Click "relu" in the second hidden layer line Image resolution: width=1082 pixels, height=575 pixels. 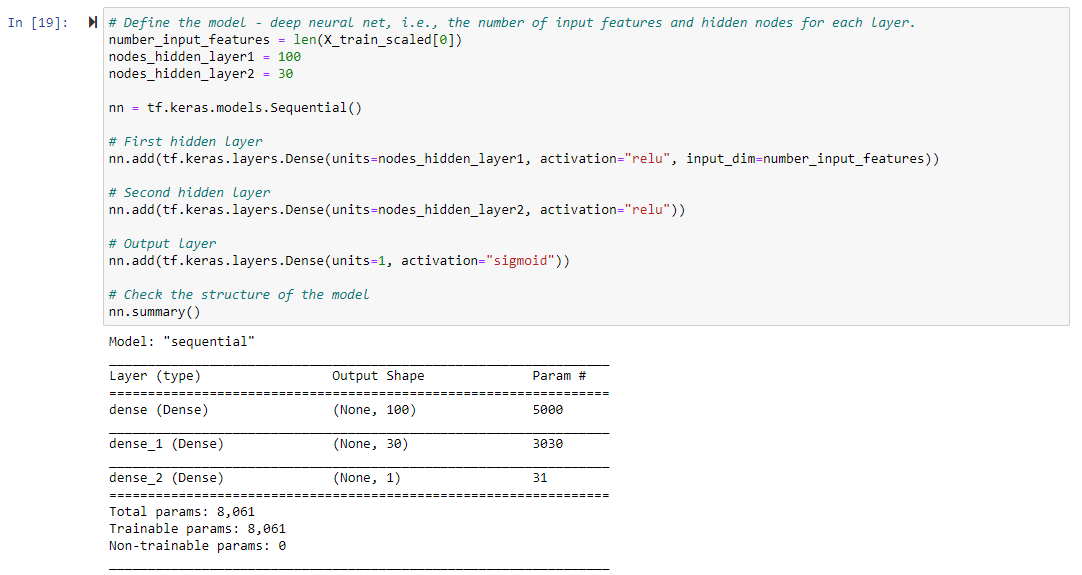click(647, 210)
